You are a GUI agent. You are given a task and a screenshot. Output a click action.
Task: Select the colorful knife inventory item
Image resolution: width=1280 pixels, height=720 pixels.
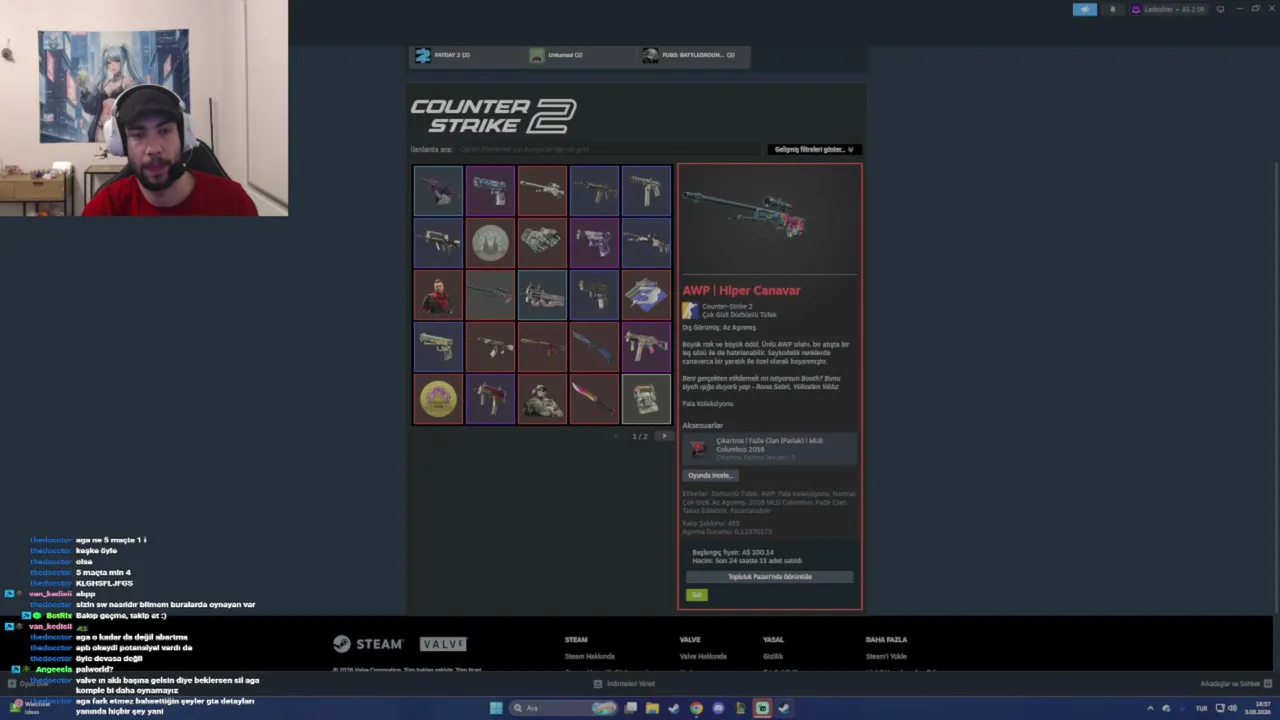point(594,399)
